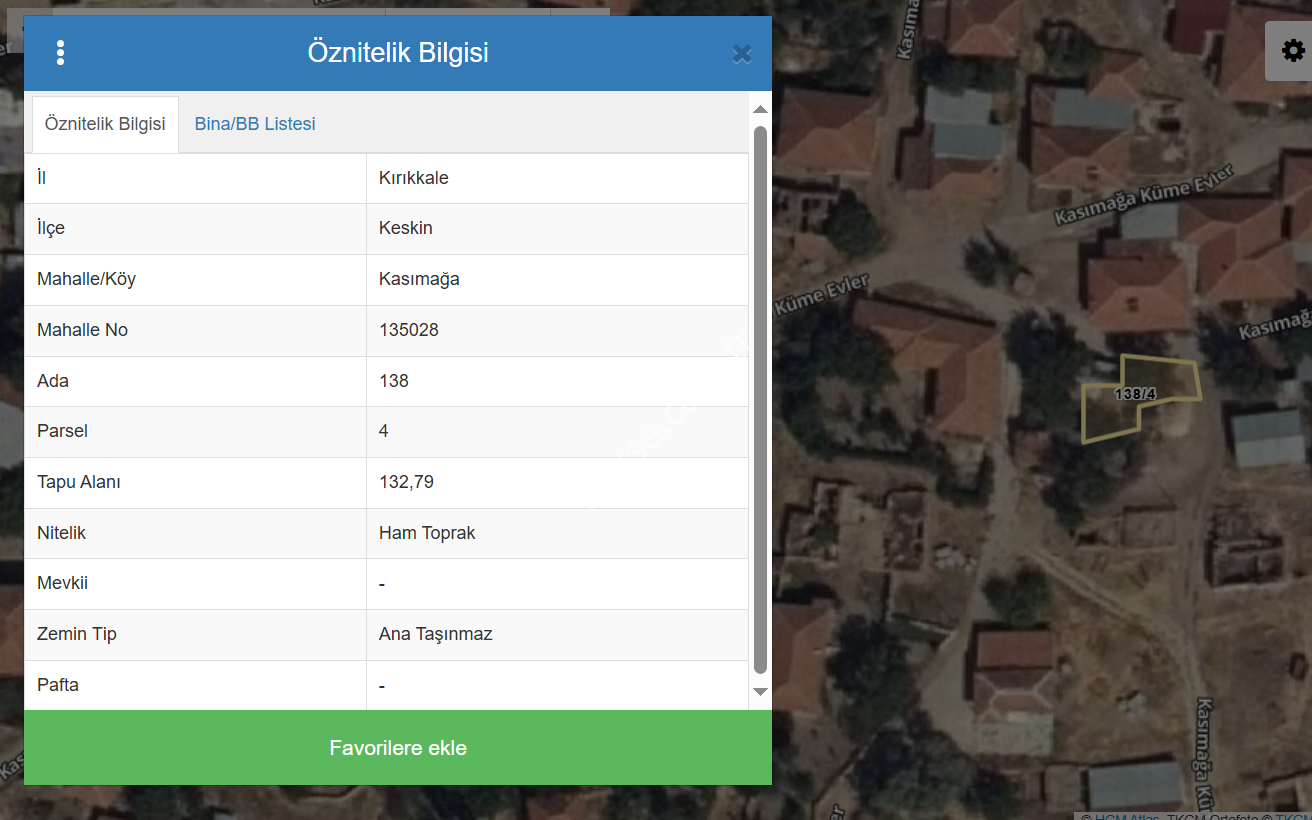Open the HGM Atlas attribution link

click(x=1126, y=816)
